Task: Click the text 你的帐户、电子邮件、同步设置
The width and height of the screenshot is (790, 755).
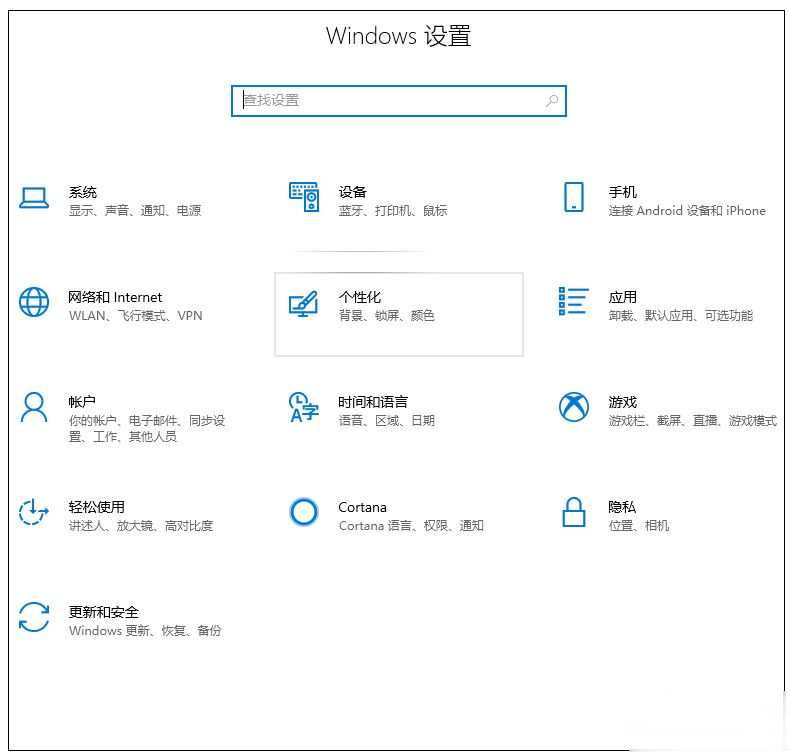Action: click(147, 429)
